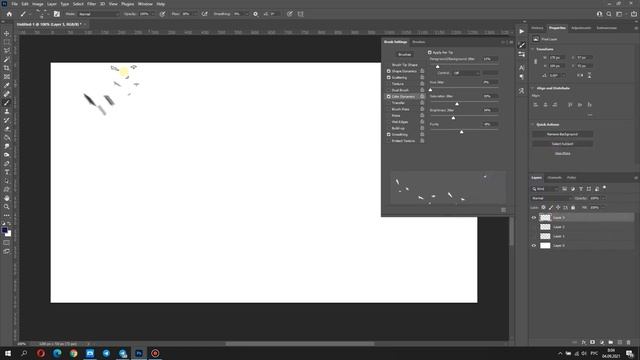The width and height of the screenshot is (640, 360).
Task: Open the Window menu
Action: [x=145, y=4]
